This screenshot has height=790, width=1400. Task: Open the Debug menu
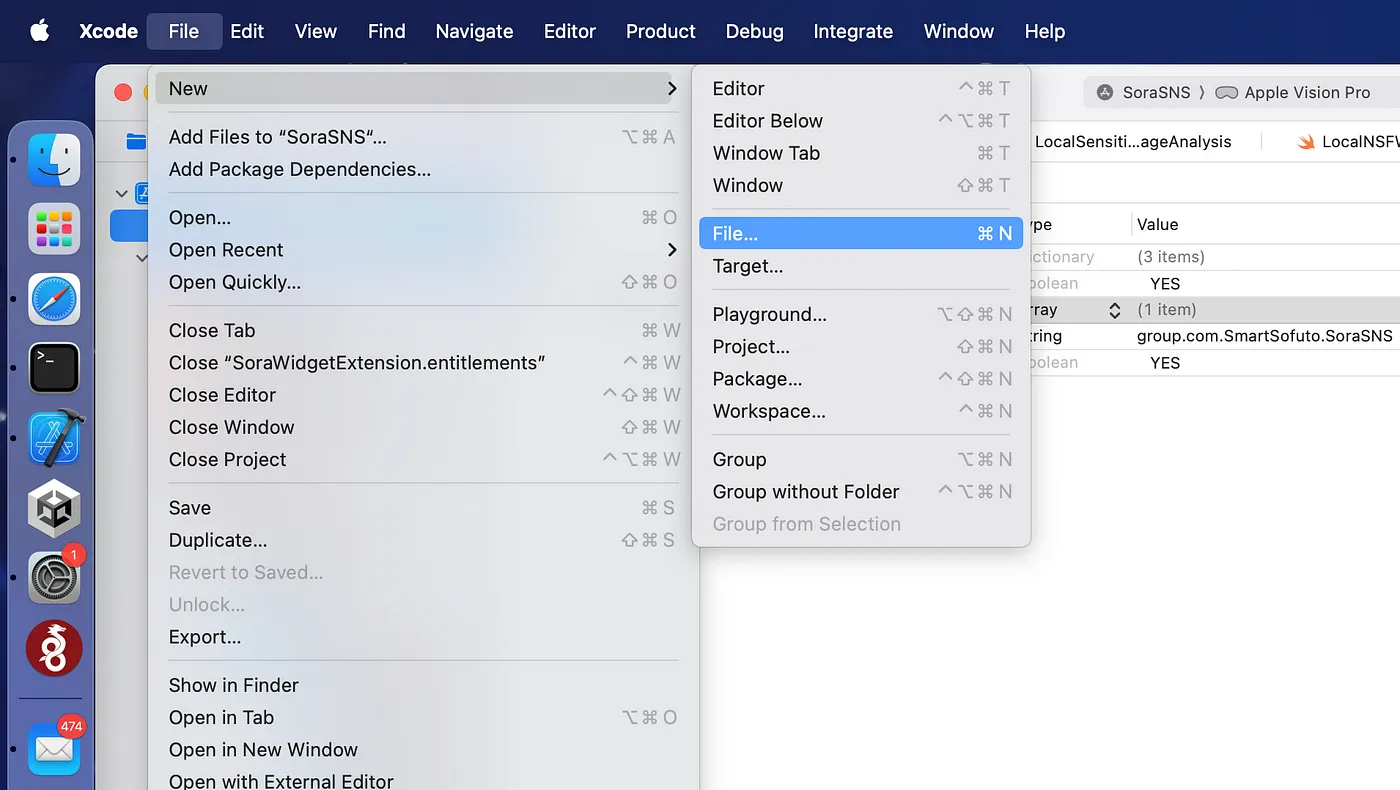755,31
